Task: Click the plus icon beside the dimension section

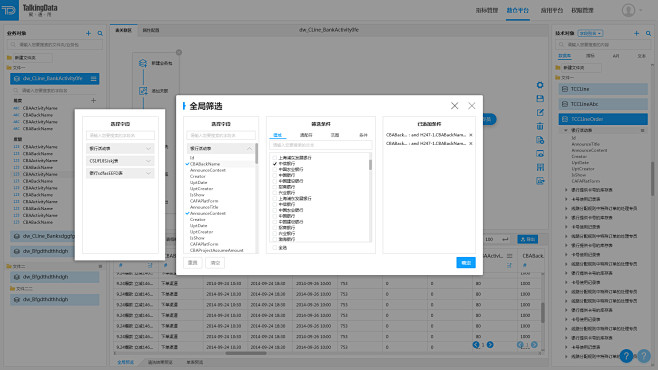Action: pyautogui.click(x=93, y=101)
